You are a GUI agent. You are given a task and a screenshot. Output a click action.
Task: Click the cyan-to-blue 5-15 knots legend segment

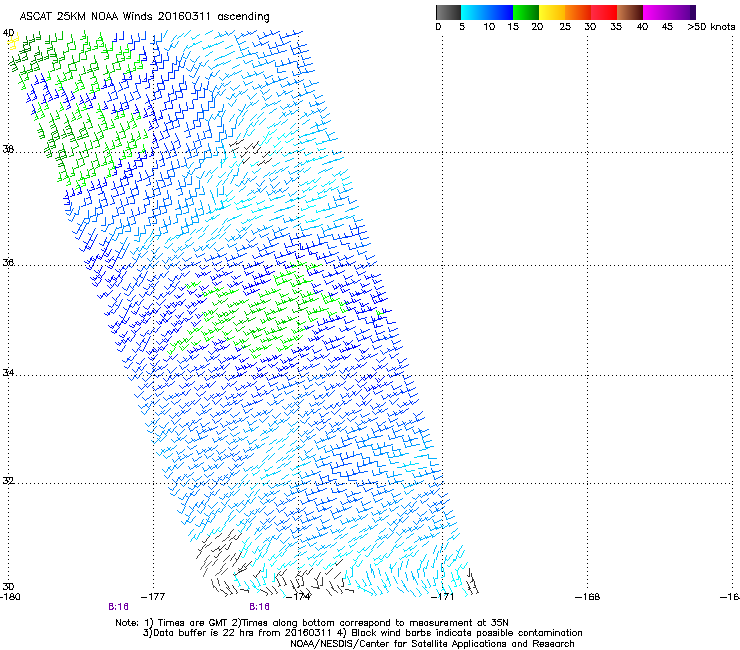click(487, 12)
